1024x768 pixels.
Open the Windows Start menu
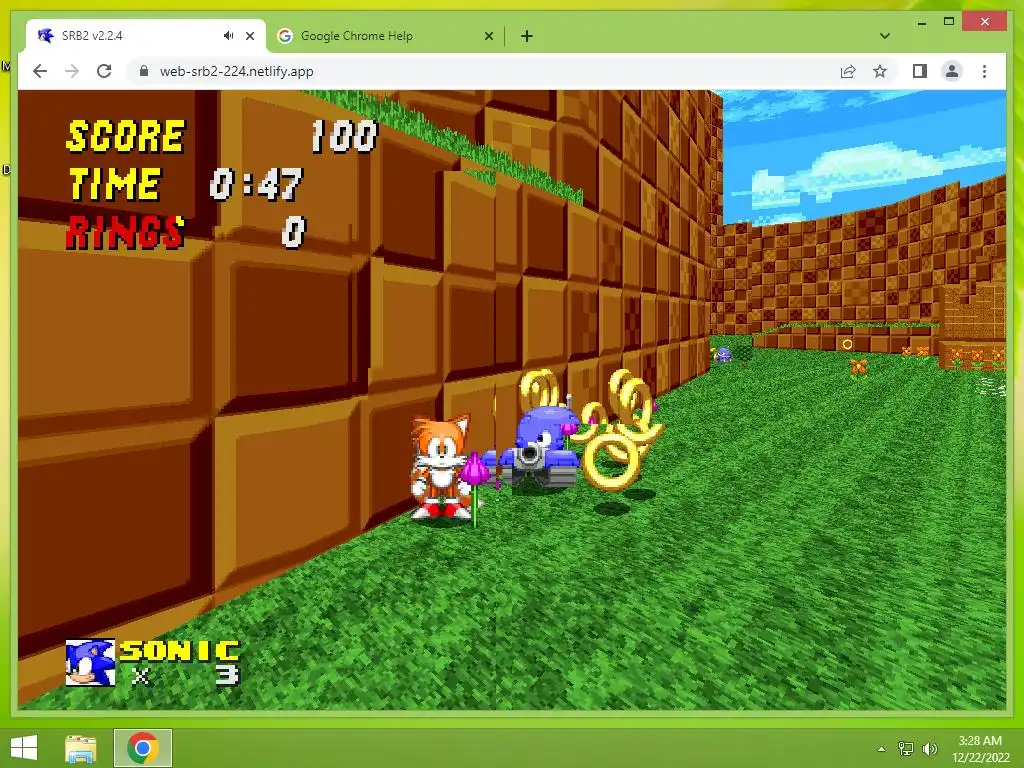24,748
